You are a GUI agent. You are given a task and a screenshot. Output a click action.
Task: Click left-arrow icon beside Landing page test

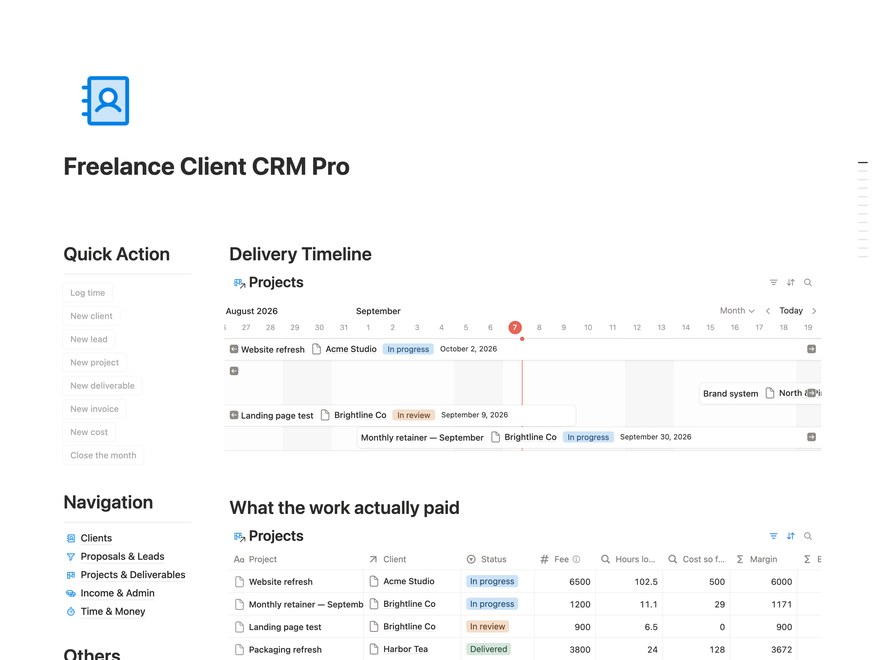pyautogui.click(x=234, y=415)
